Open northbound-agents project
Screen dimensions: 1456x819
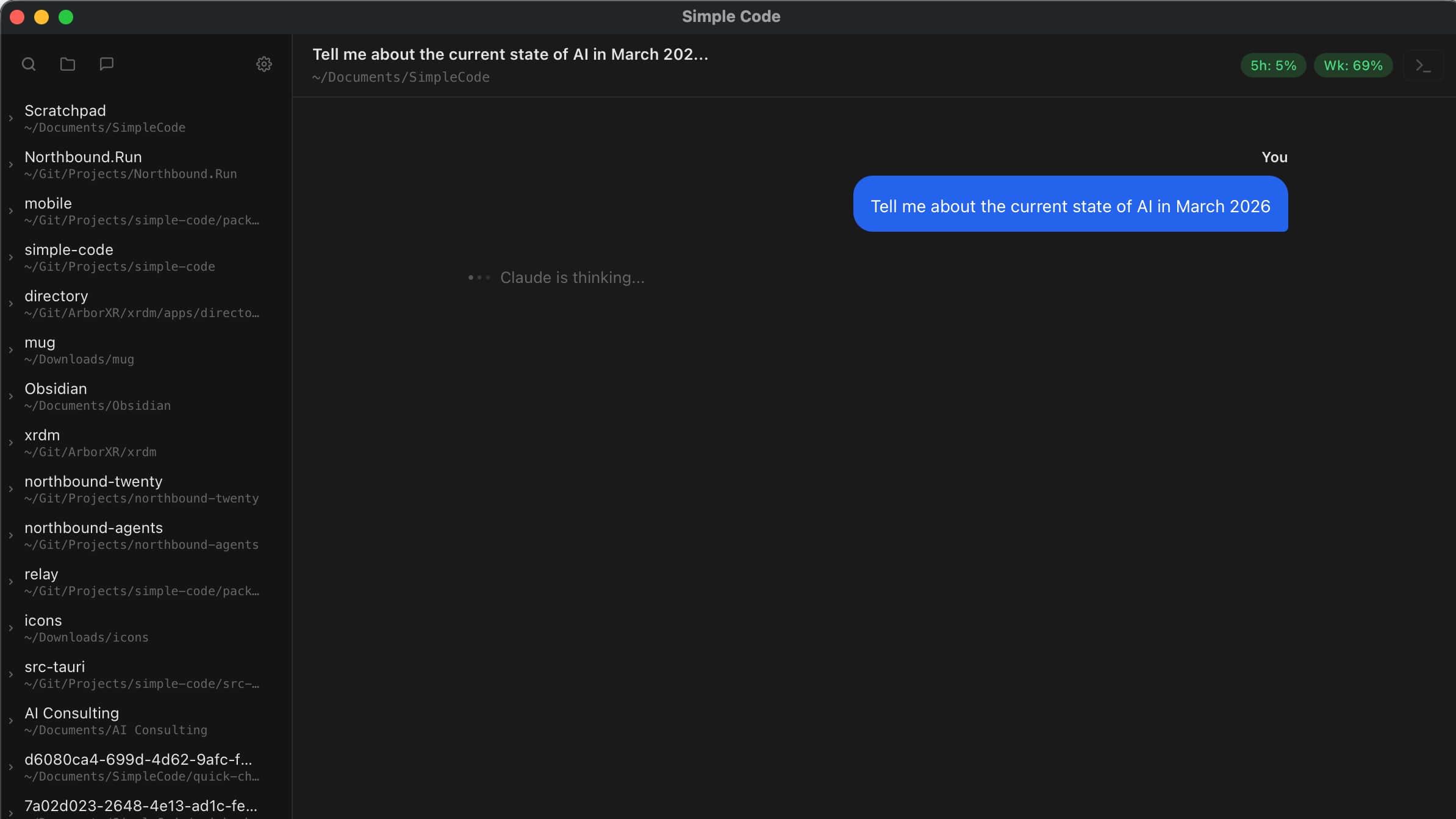click(x=146, y=535)
